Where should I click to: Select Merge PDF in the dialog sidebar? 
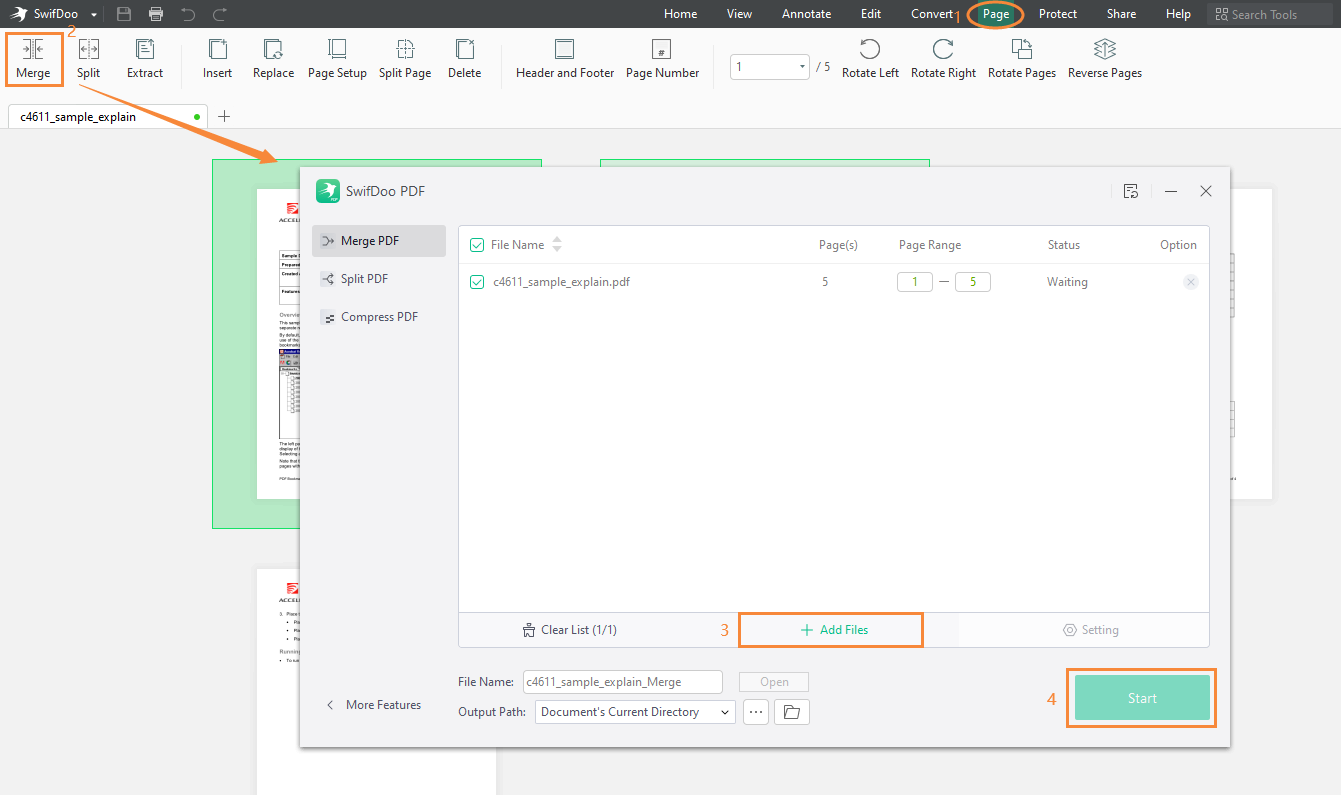click(x=379, y=241)
